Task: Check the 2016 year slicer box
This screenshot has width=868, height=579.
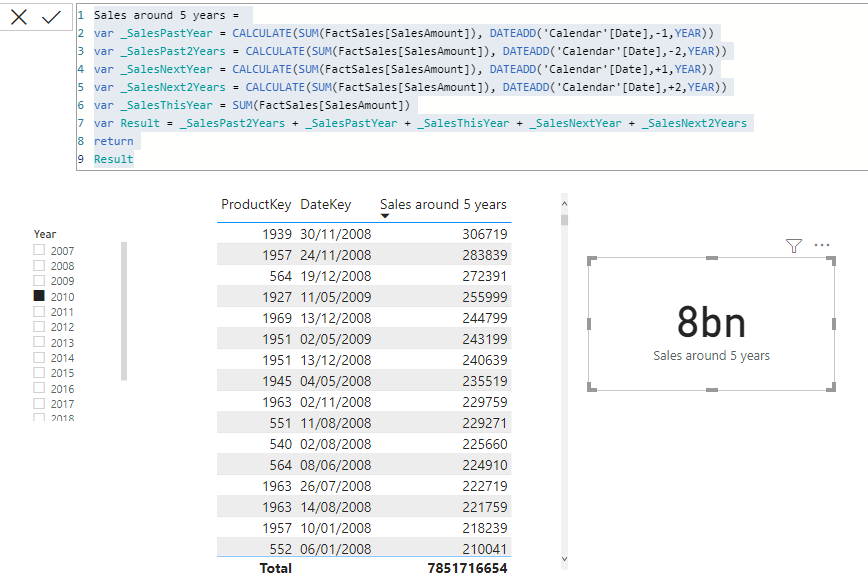Action: click(39, 387)
